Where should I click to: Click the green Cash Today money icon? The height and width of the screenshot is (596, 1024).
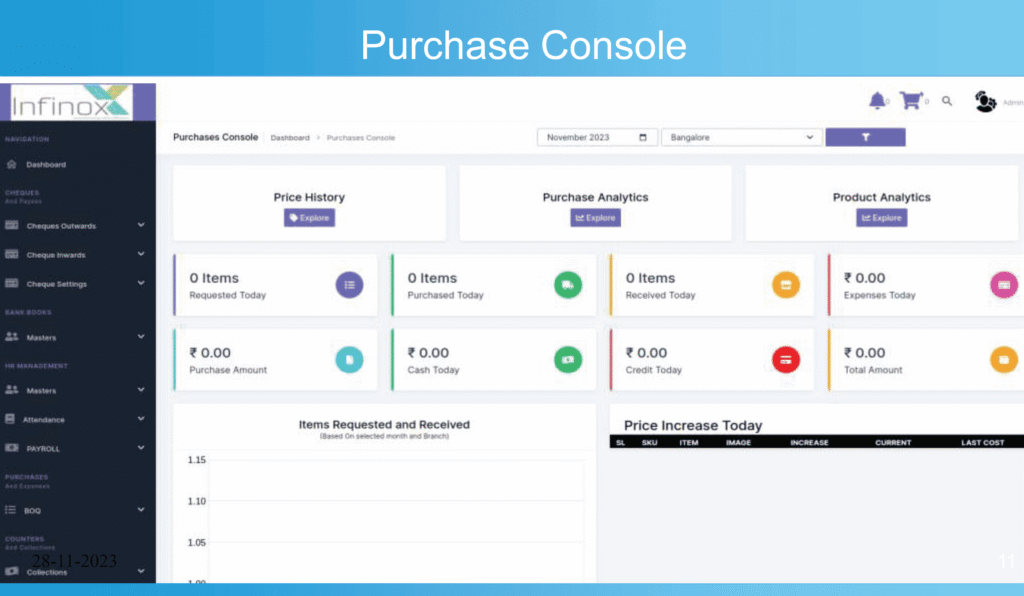(568, 359)
